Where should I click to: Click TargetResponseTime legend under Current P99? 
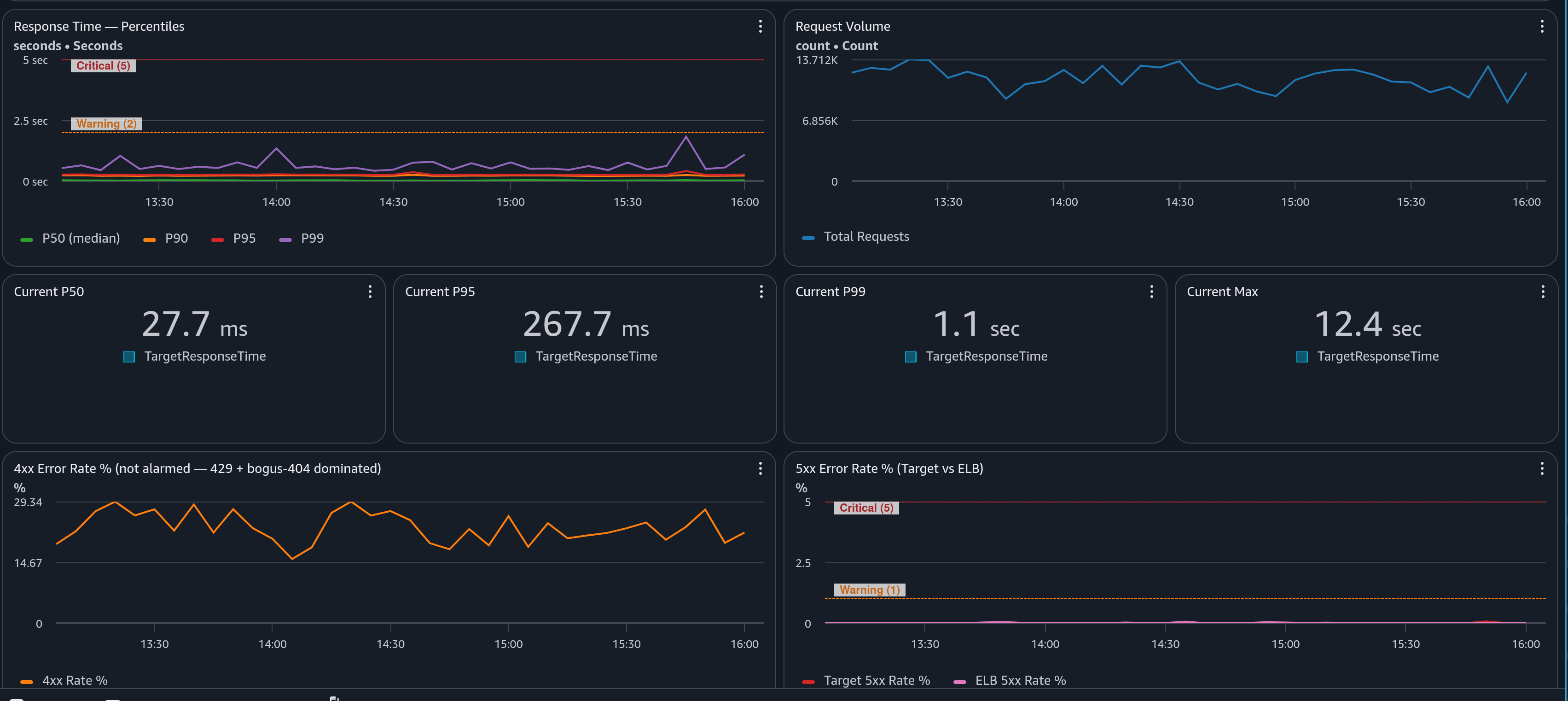click(976, 356)
